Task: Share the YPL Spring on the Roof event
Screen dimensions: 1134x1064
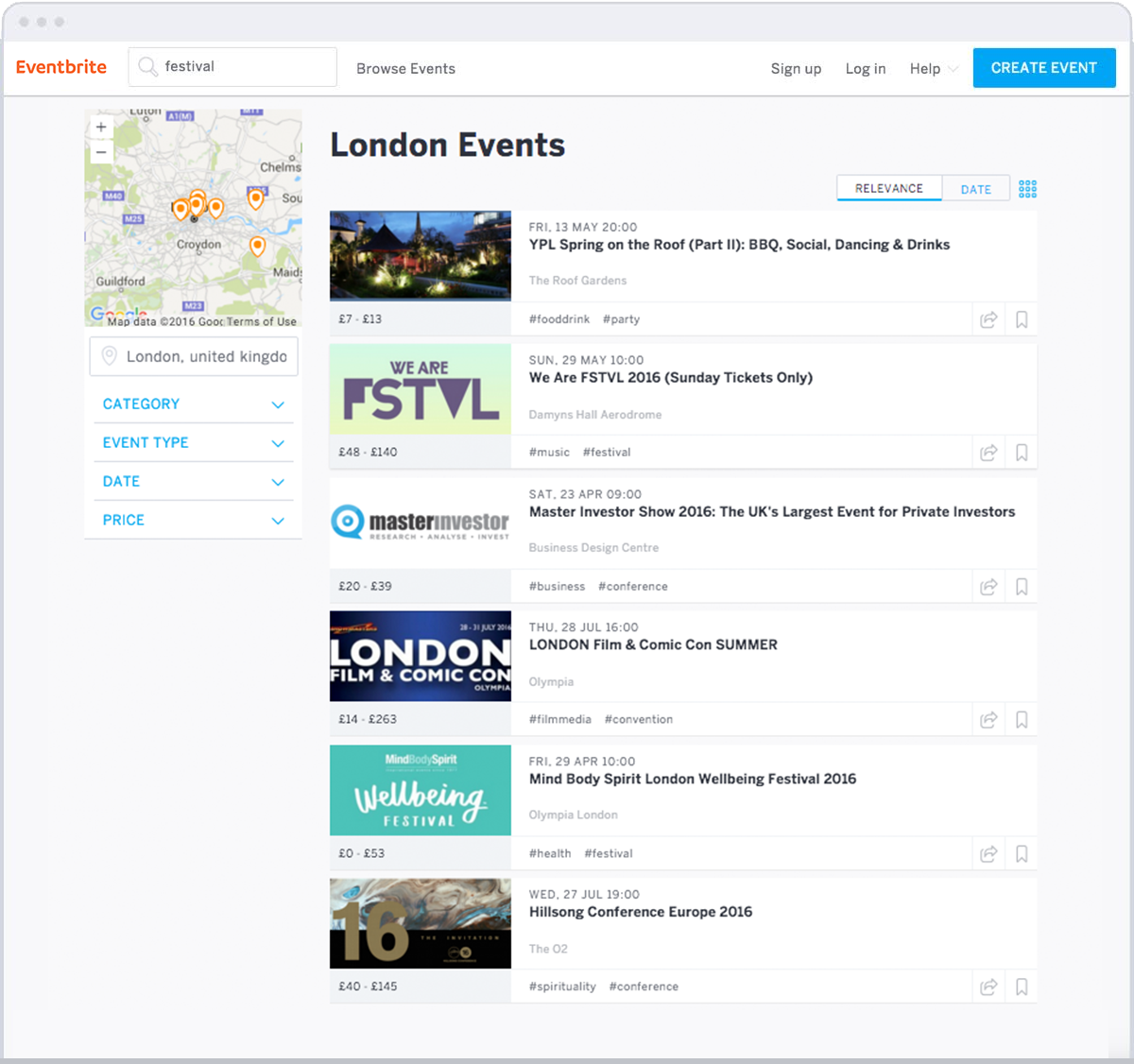Action: pos(988,319)
